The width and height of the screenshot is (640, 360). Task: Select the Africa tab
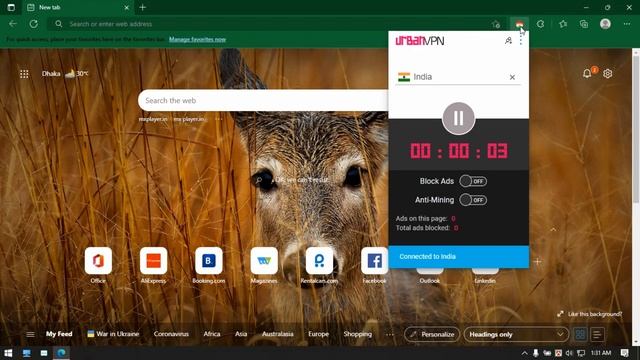point(212,334)
